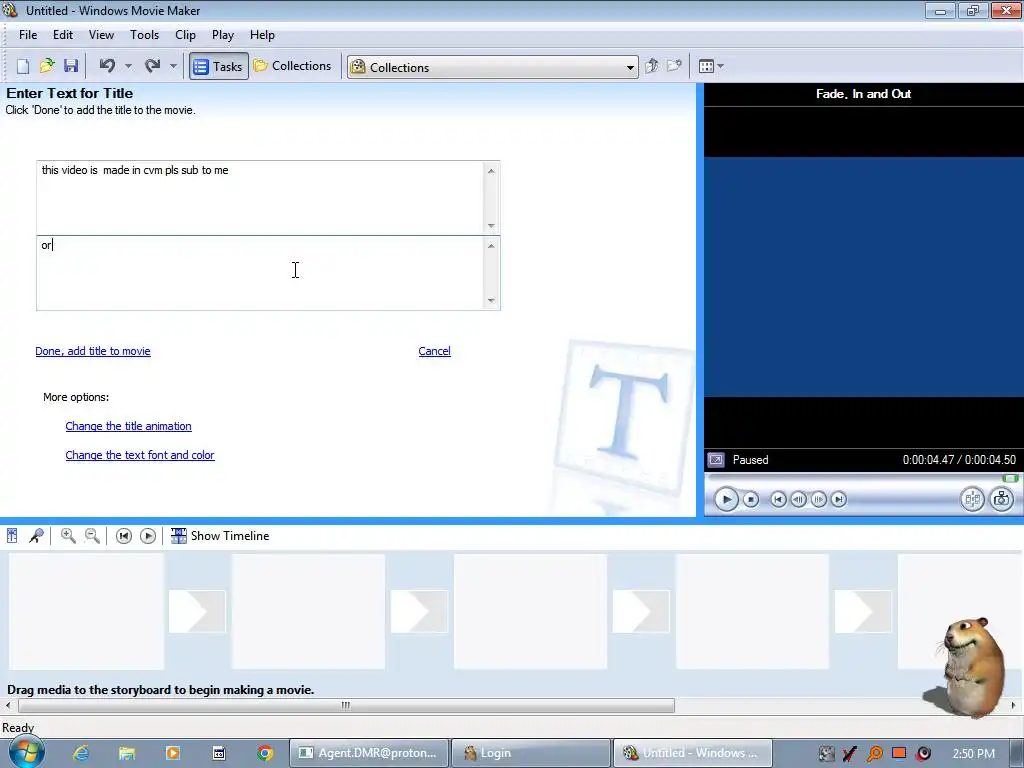Click the Show Timeline button

pos(220,536)
